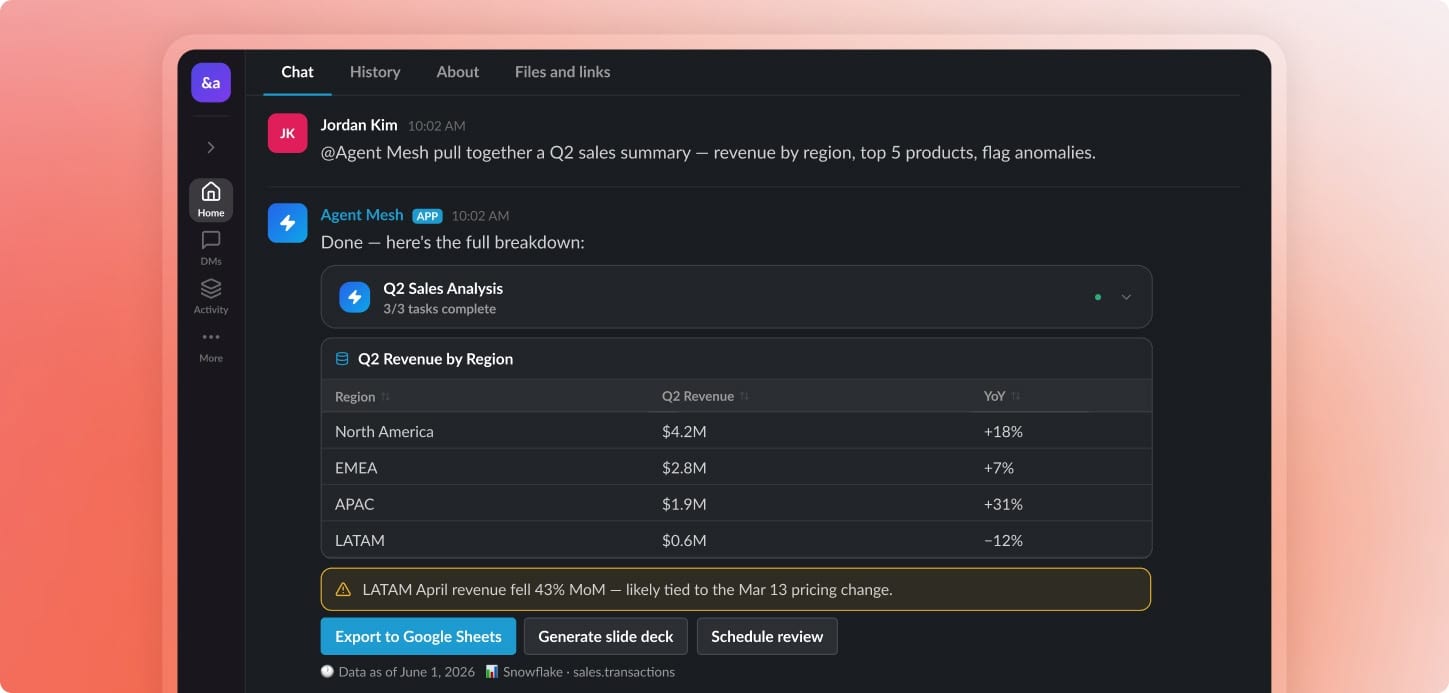Switch to the Chat tab
The height and width of the screenshot is (693, 1449).
(297, 72)
